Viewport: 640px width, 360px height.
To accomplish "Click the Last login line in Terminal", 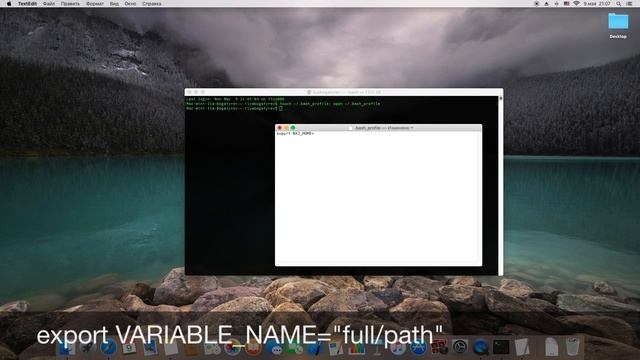I will point(235,99).
